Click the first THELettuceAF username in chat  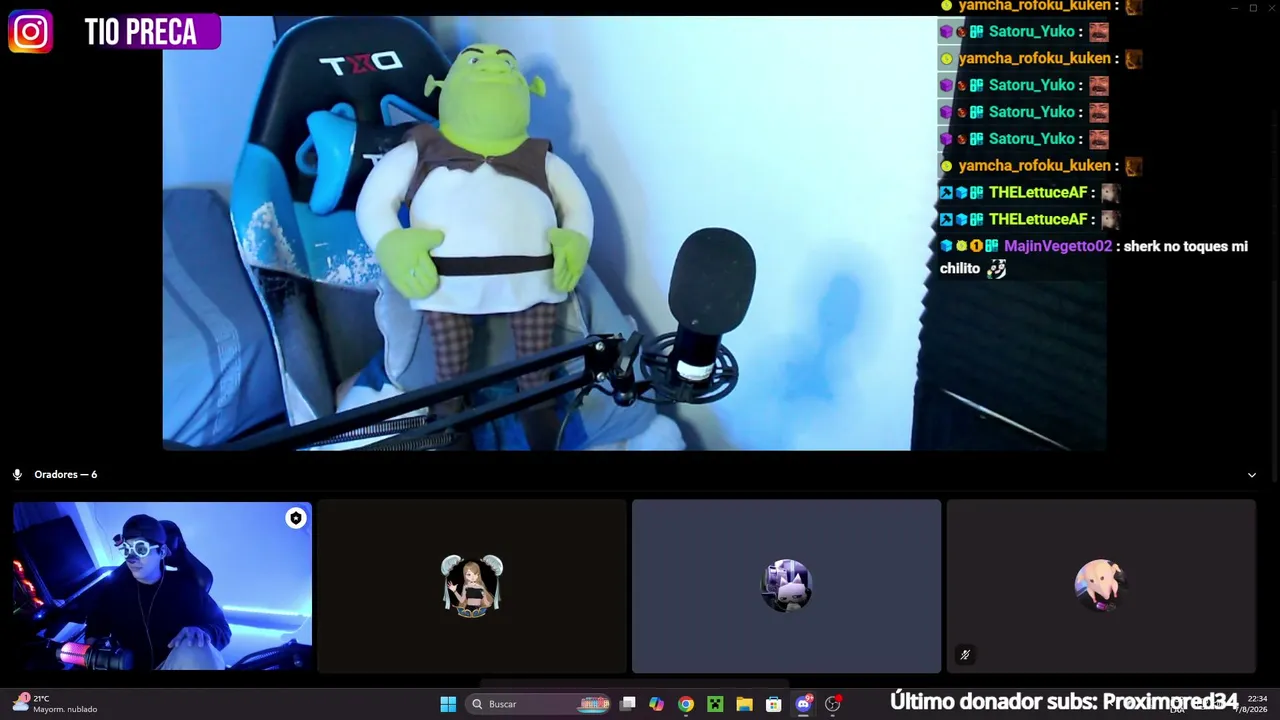1037,192
